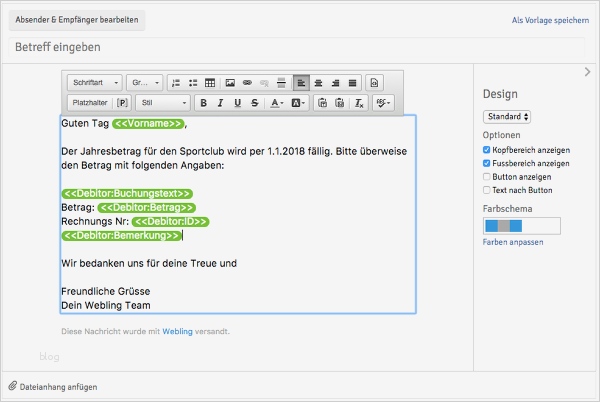Image resolution: width=600 pixels, height=402 pixels.
Task: Paste from Word icon
Action: [339, 103]
